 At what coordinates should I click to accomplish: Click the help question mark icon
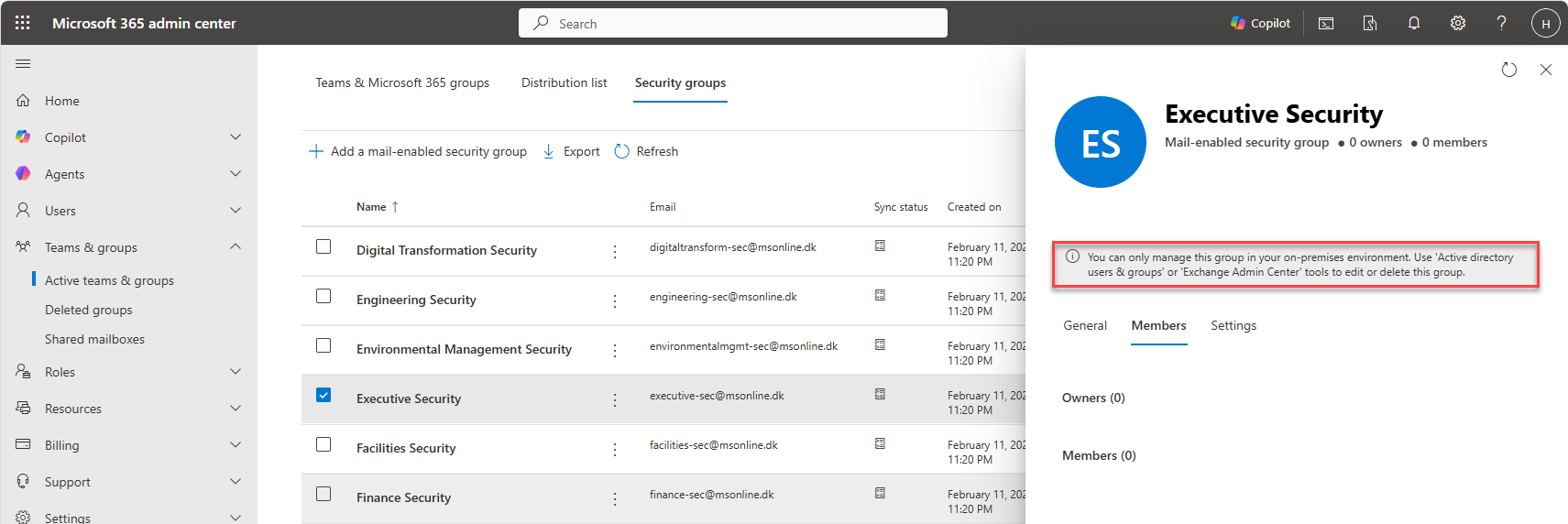(1501, 23)
